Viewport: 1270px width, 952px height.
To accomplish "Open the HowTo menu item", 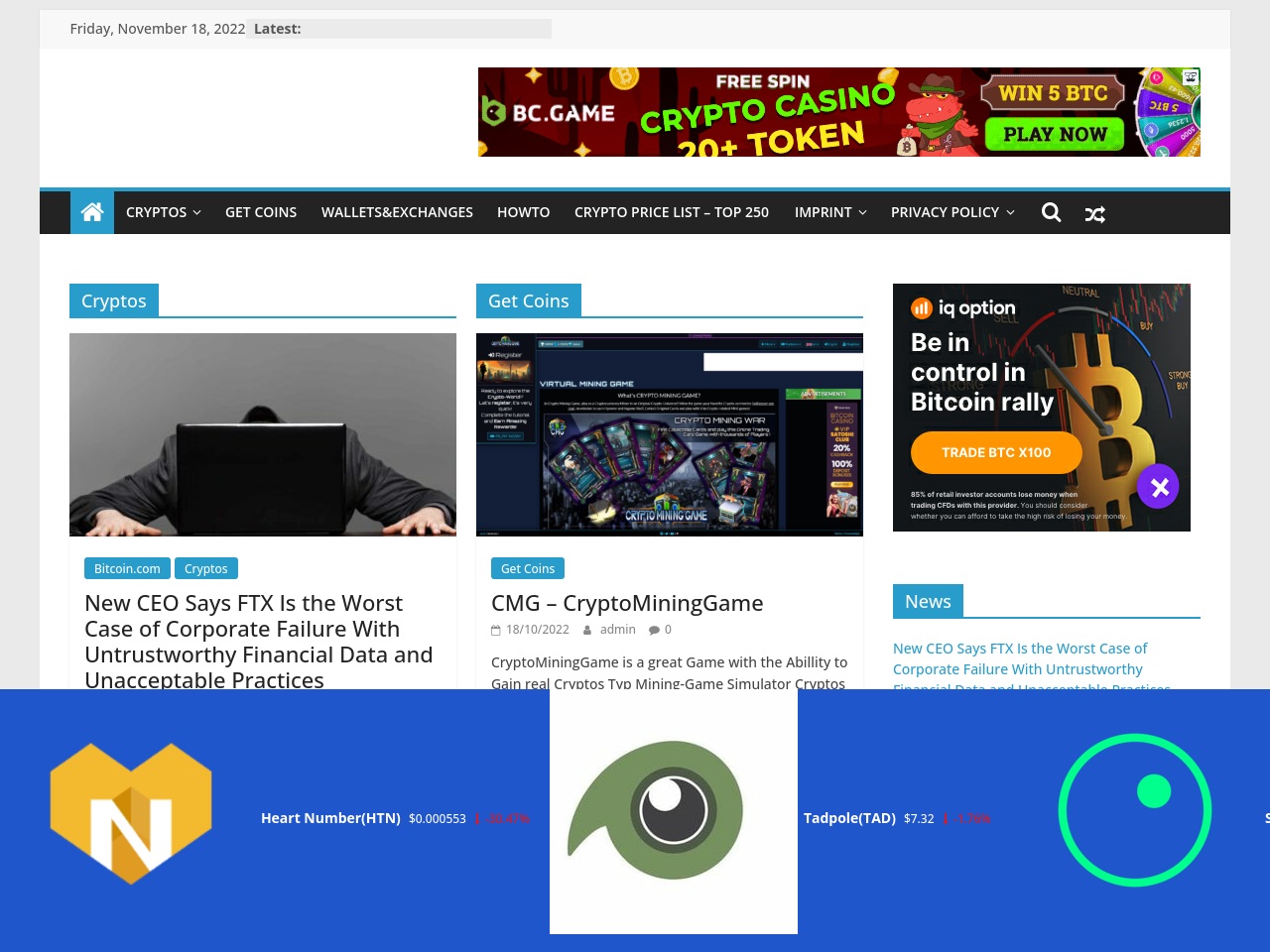I will tap(524, 212).
